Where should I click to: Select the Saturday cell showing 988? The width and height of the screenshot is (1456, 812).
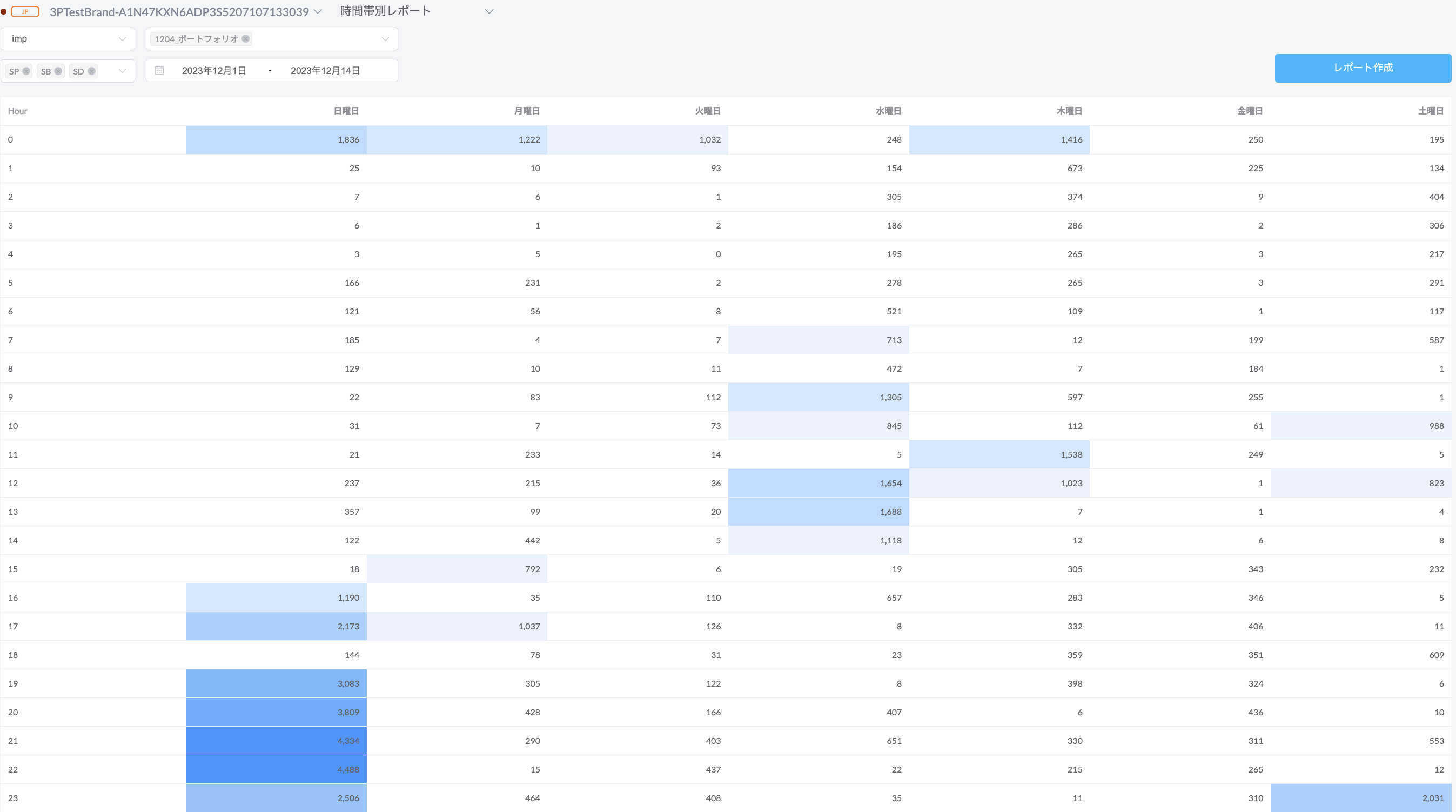click(x=1361, y=426)
